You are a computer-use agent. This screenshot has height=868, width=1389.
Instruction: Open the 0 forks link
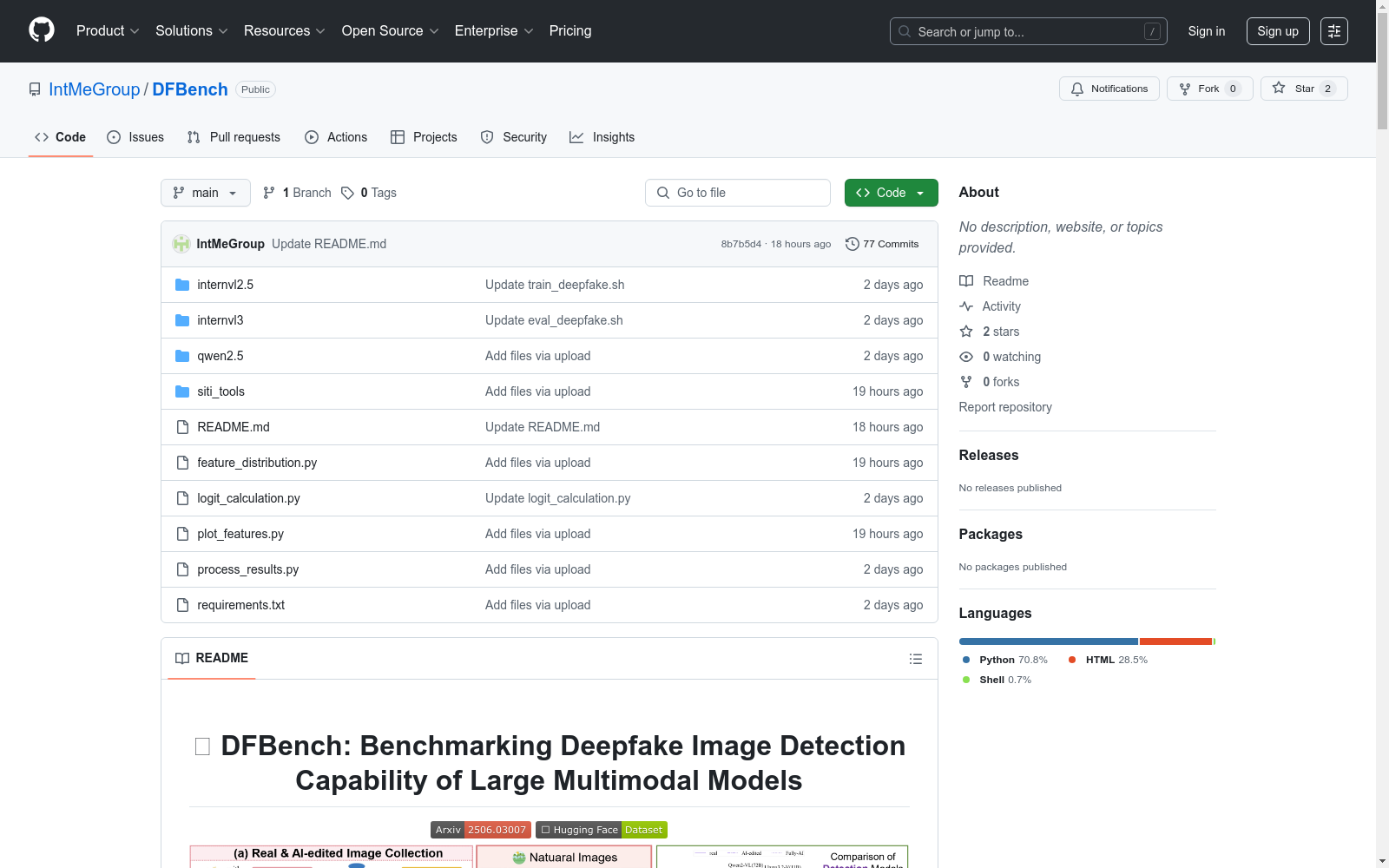point(1001,382)
